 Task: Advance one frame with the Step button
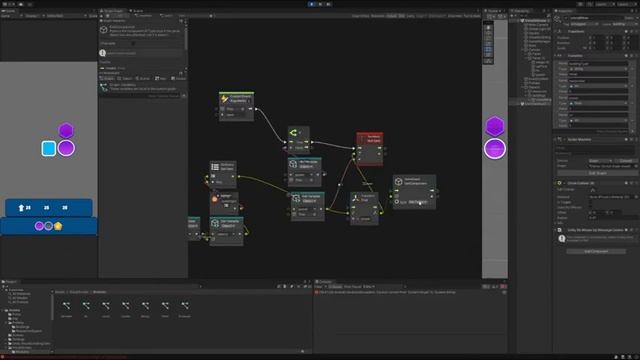point(328,4)
